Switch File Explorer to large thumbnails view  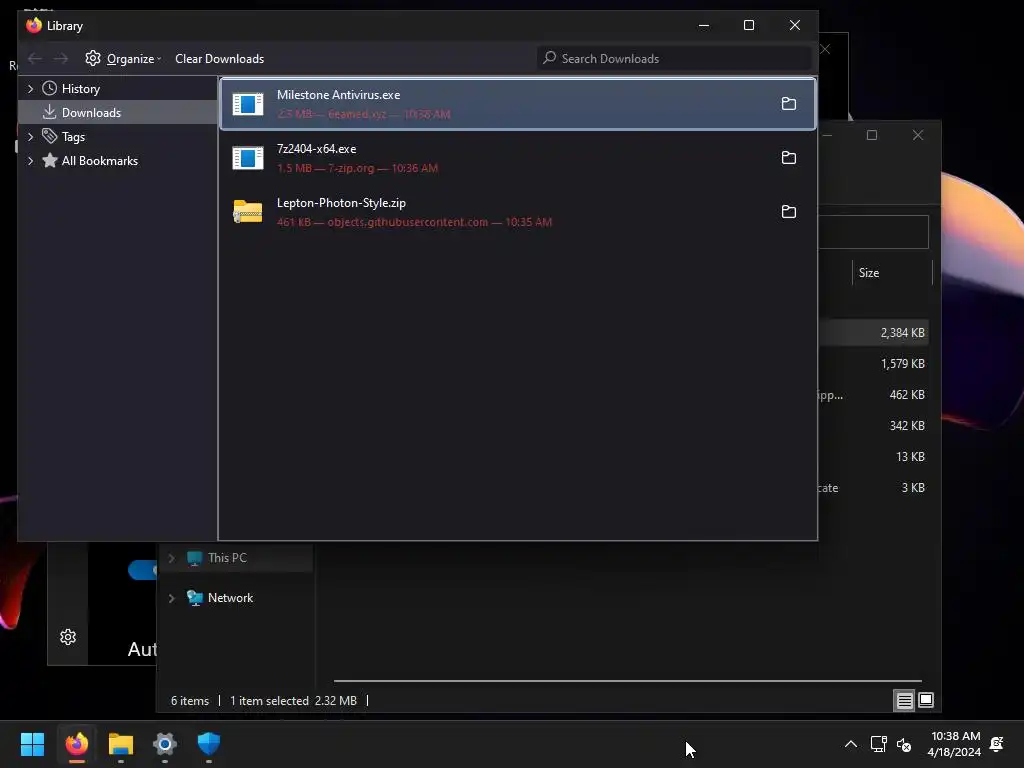click(x=926, y=700)
